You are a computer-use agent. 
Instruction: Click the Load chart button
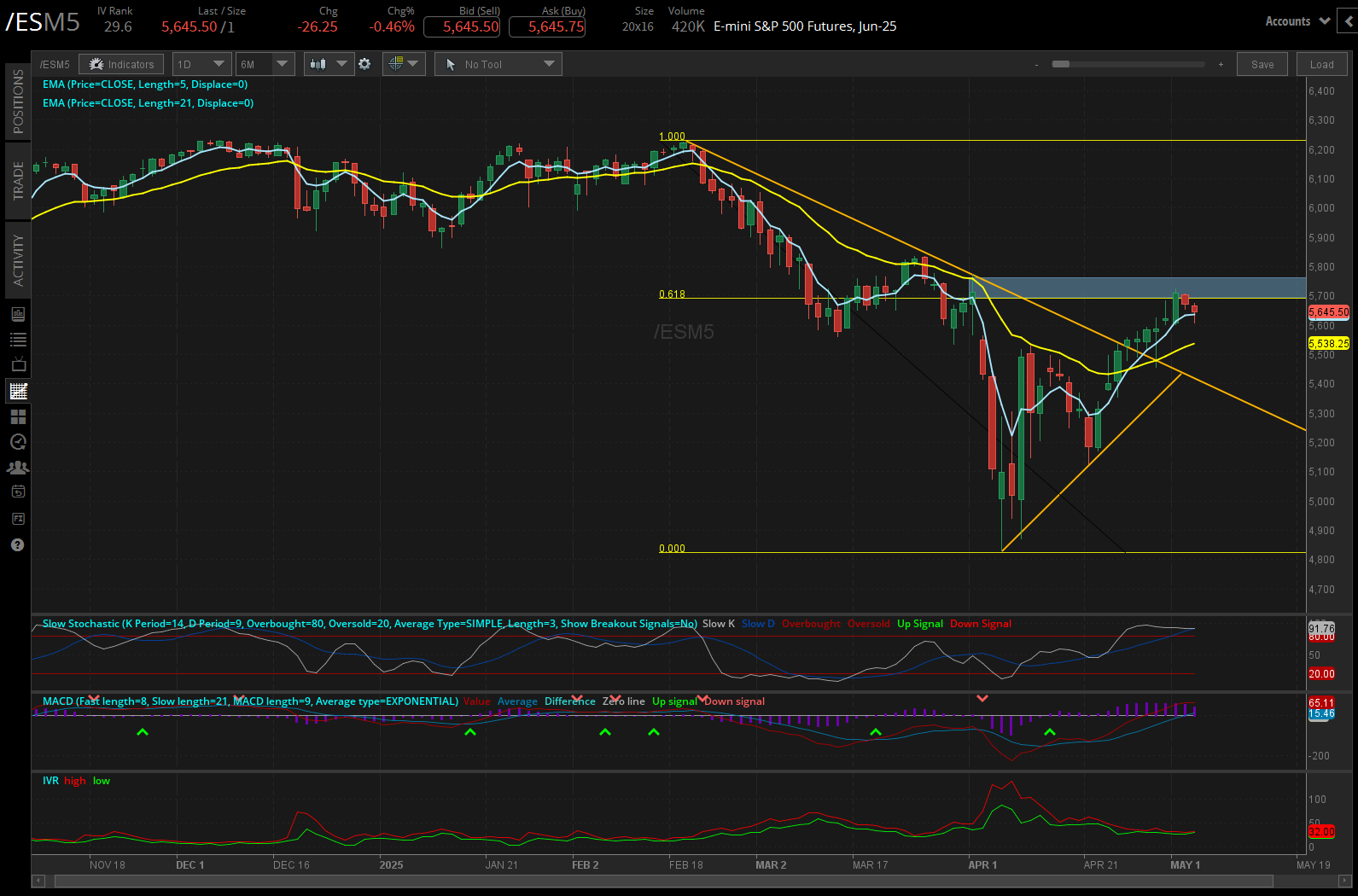coord(1321,64)
